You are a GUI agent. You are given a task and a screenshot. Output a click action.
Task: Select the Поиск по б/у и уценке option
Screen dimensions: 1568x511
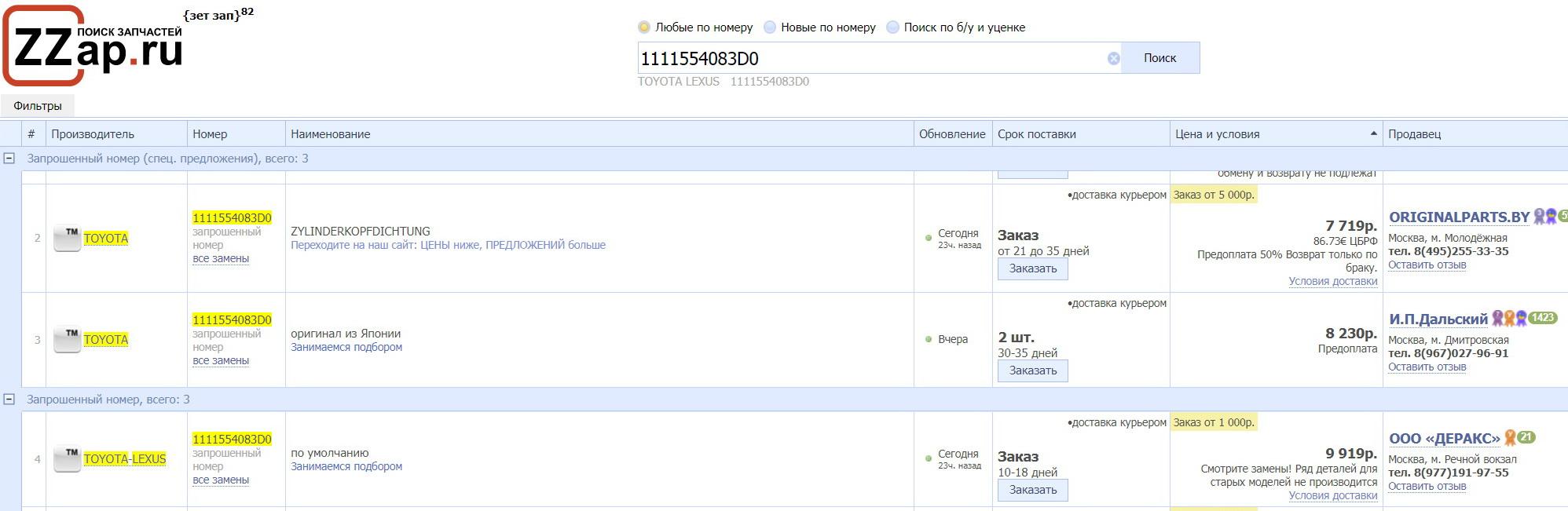[x=892, y=27]
